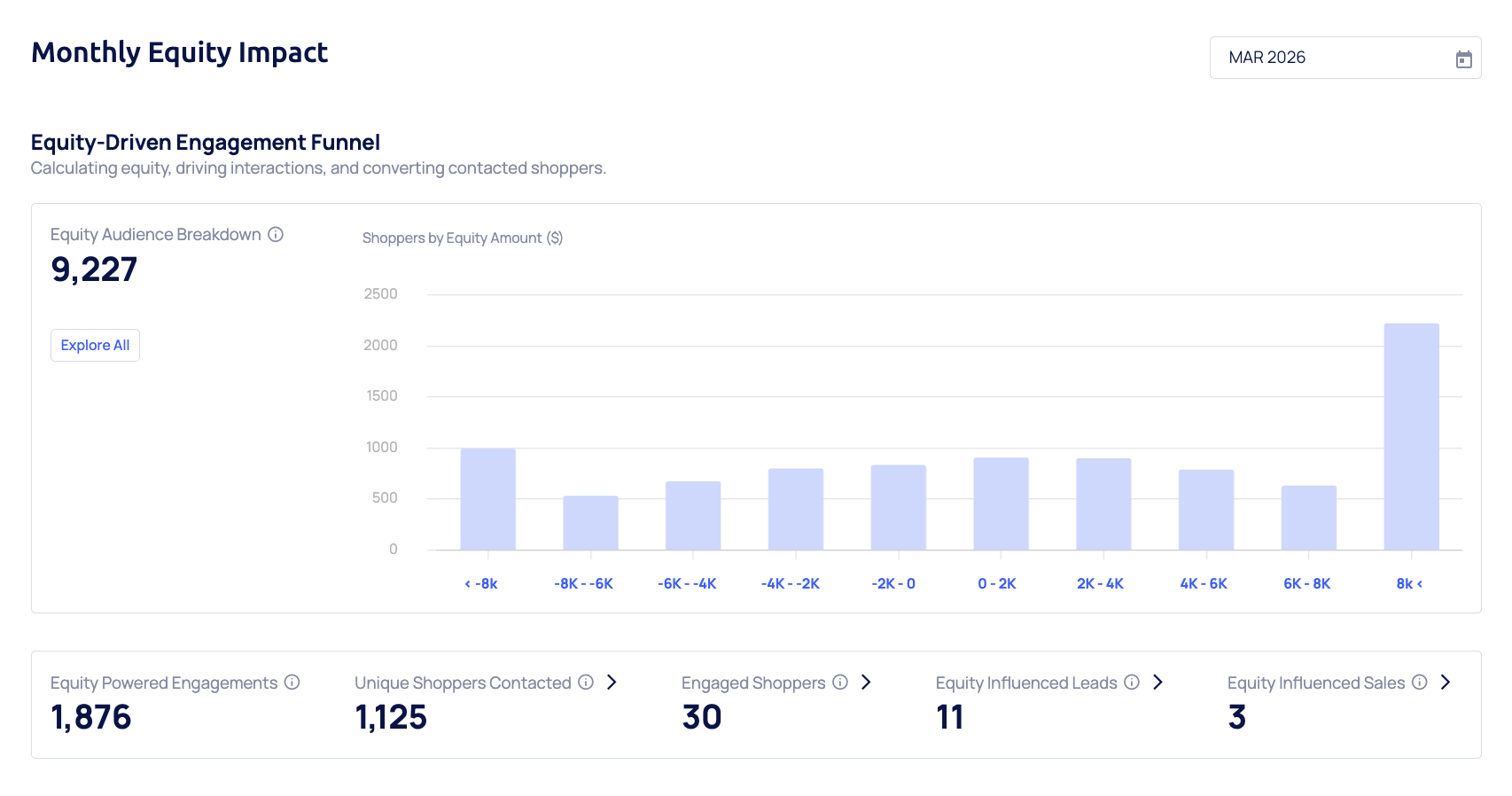Open info icon beside Equity Audience Breakdown
1512x796 pixels.
click(x=276, y=234)
